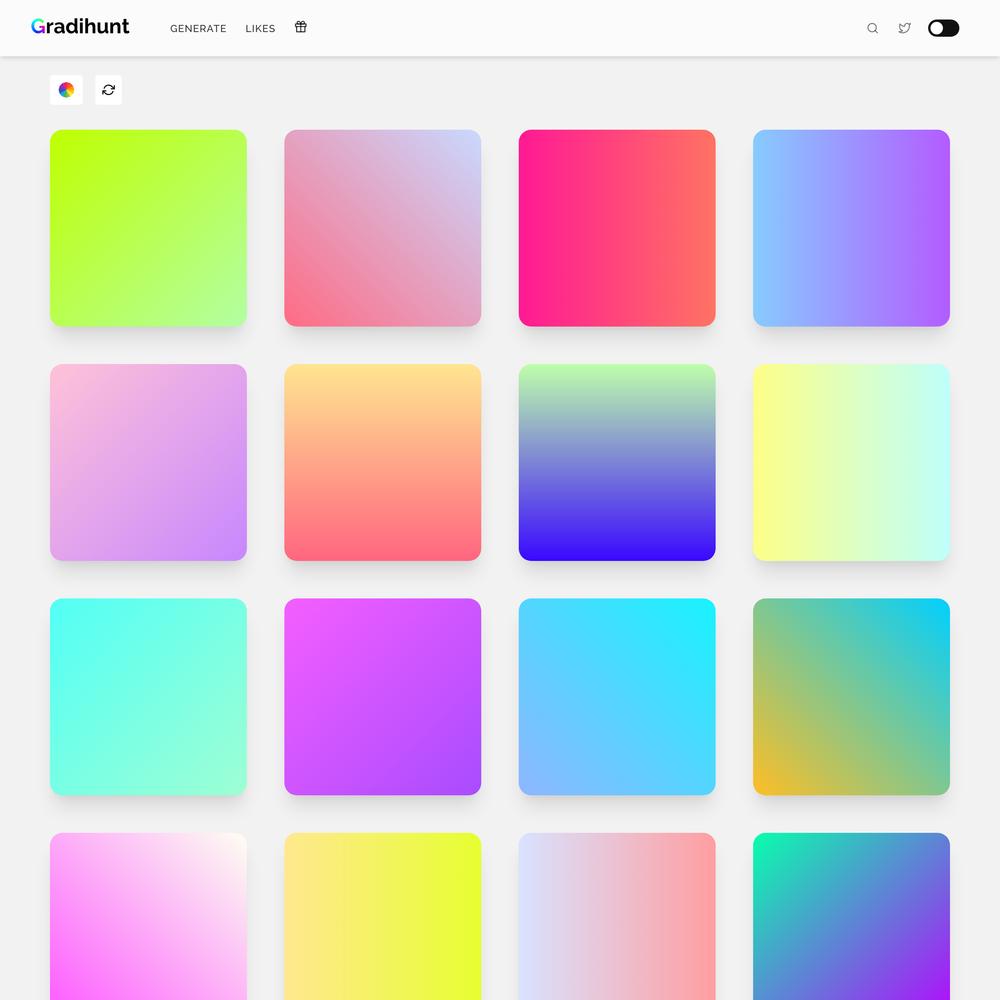This screenshot has width=1000, height=1000.
Task: Select the orange to teal blue gradient
Action: click(851, 696)
